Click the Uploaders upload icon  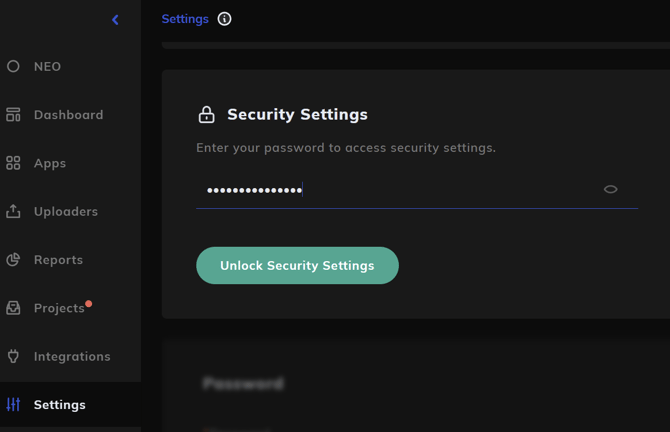[x=13, y=211]
